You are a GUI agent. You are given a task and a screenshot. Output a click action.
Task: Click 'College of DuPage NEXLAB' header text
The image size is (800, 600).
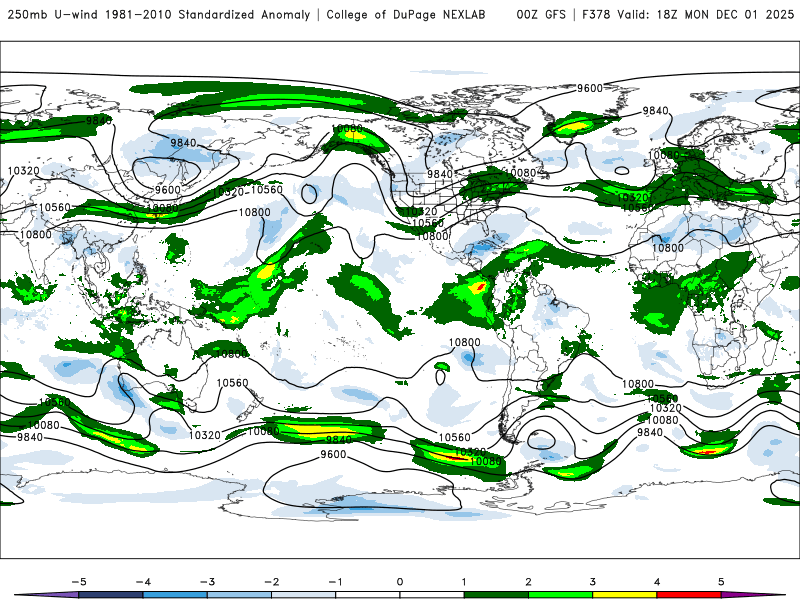click(x=406, y=14)
